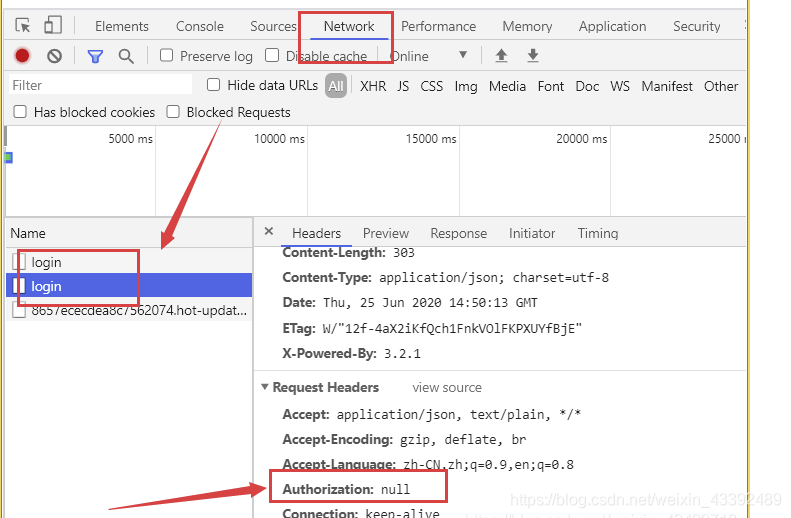Screen dimensions: 791x518
Task: Open the Performance tab
Action: 438,26
